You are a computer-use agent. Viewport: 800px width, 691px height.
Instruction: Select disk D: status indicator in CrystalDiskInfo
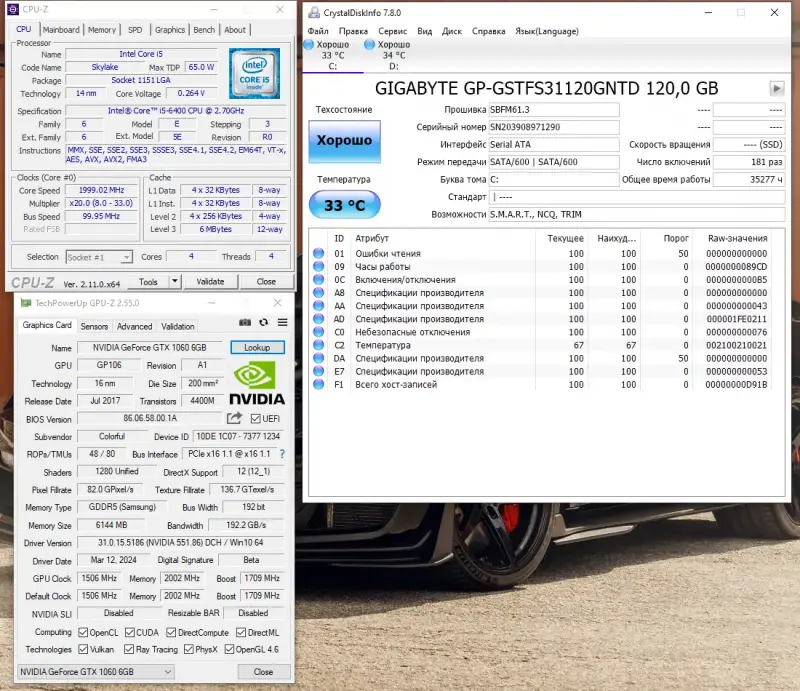pos(369,45)
